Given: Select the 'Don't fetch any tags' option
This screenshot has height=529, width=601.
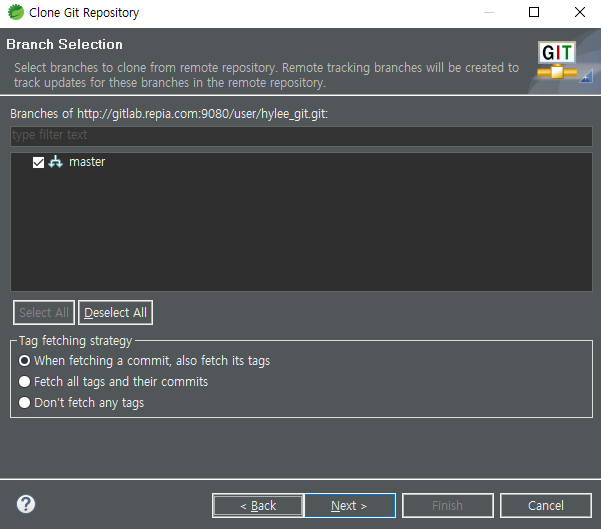Looking at the screenshot, I should point(25,403).
